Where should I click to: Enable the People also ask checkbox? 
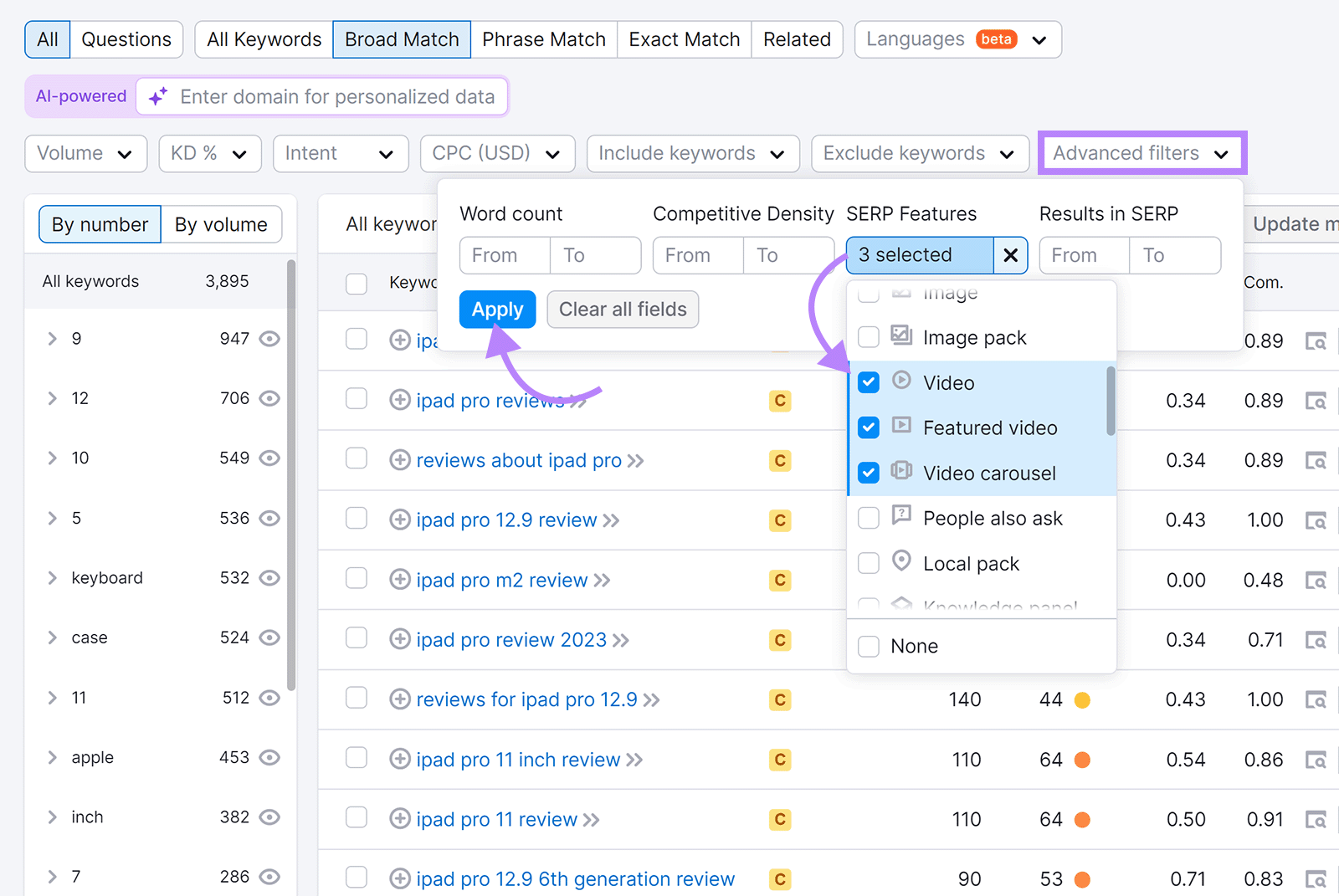coord(868,518)
